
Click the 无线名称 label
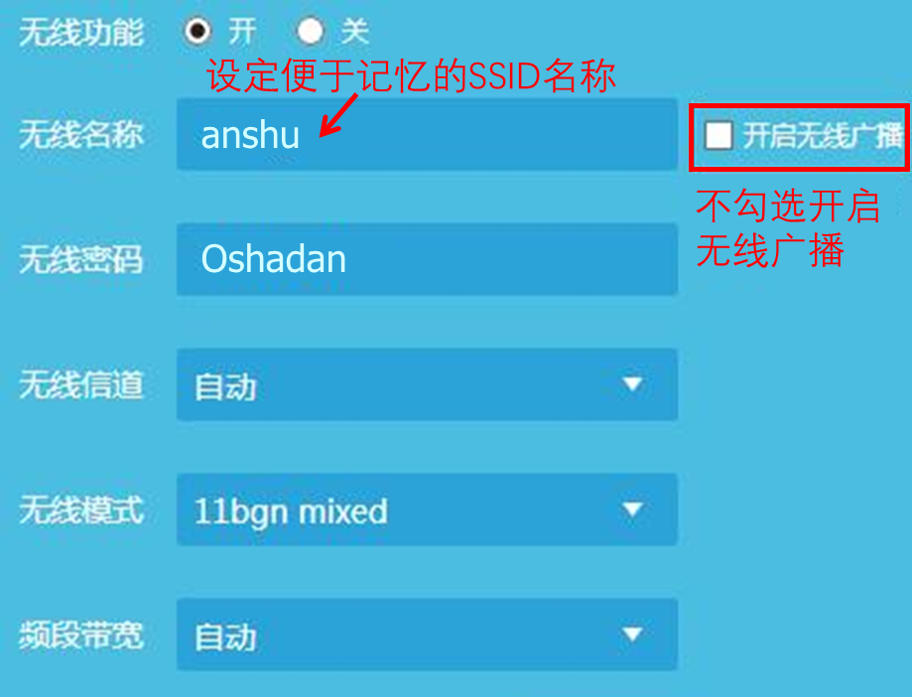pyautogui.click(x=81, y=134)
